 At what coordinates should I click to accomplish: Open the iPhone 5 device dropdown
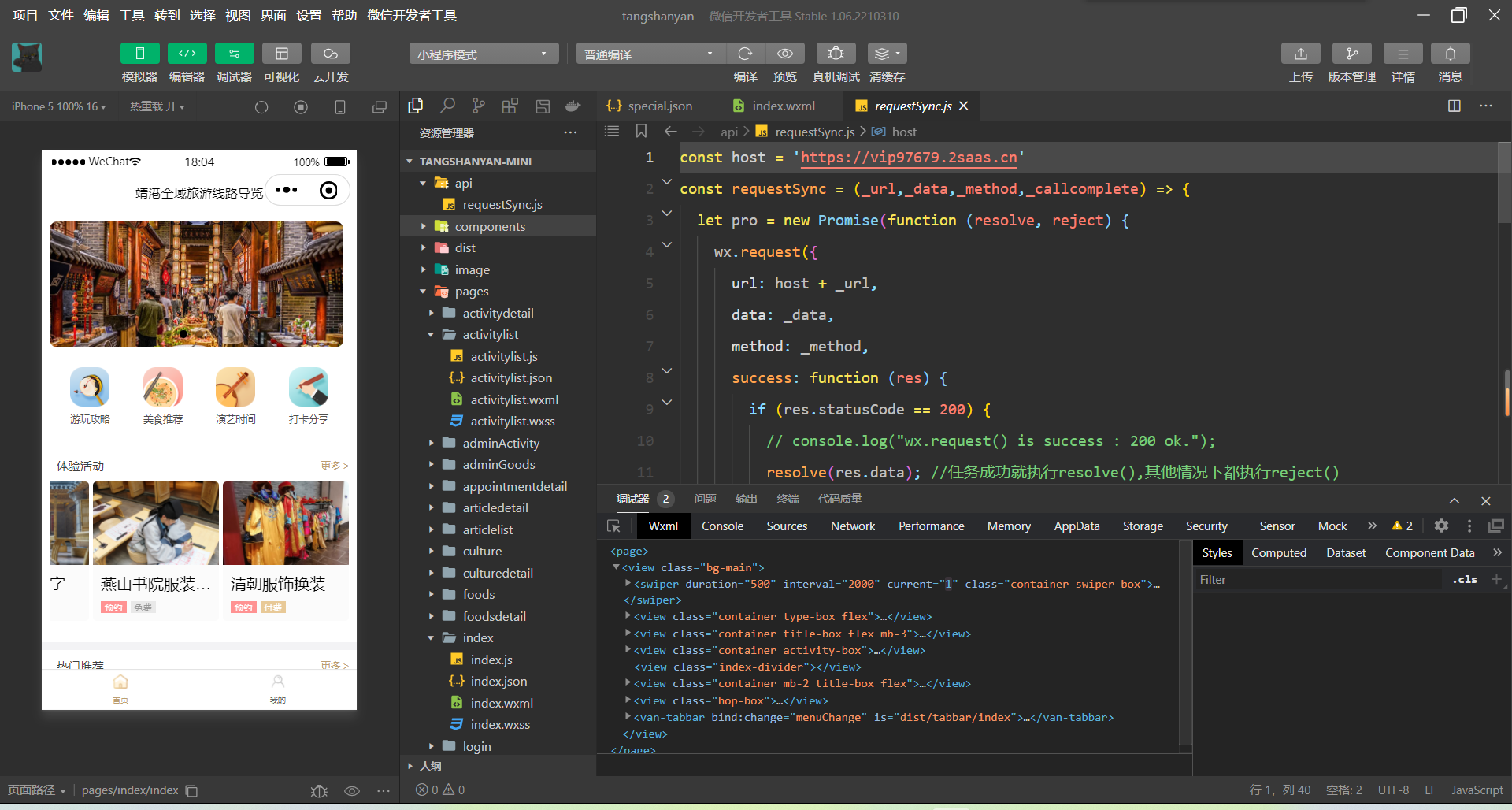click(x=58, y=106)
